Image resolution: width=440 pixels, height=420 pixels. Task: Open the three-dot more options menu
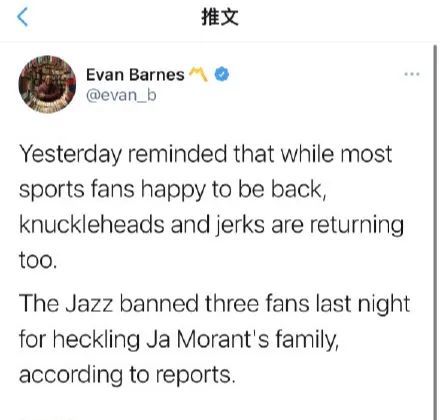click(412, 74)
